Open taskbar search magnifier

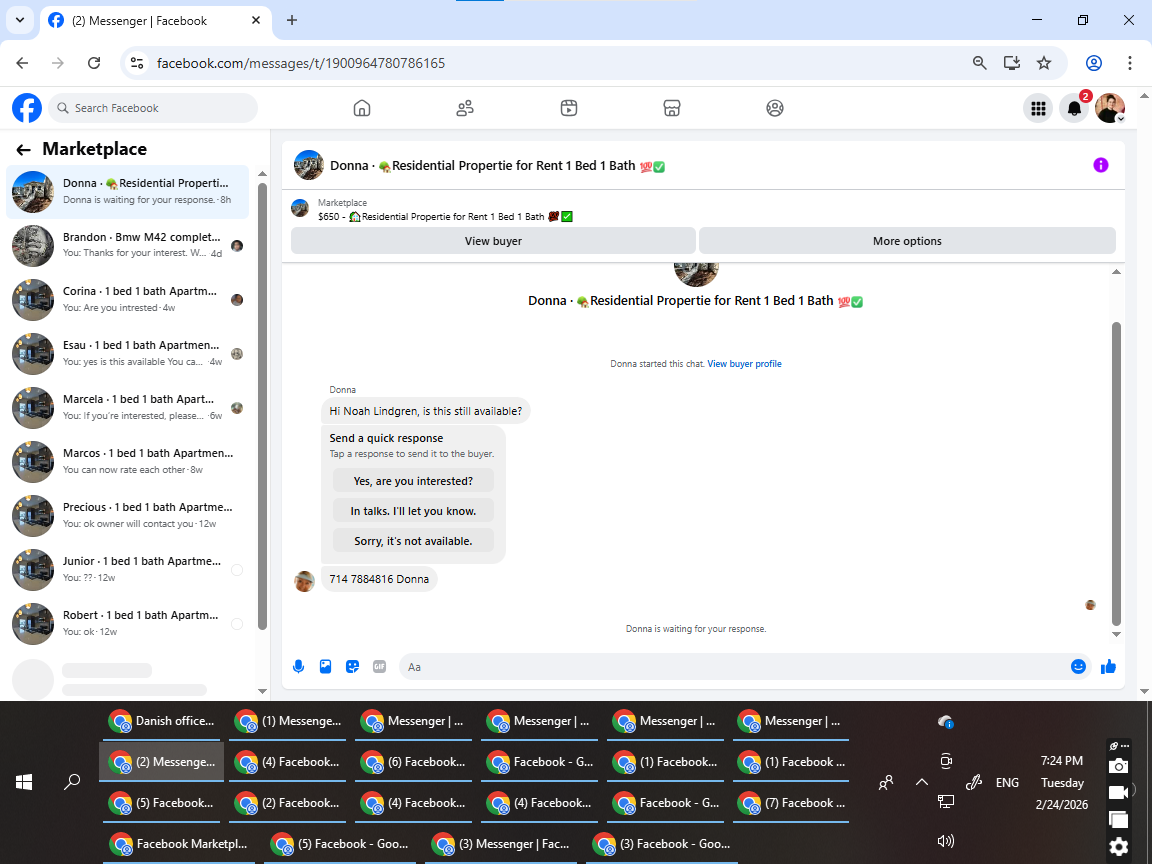[72, 782]
